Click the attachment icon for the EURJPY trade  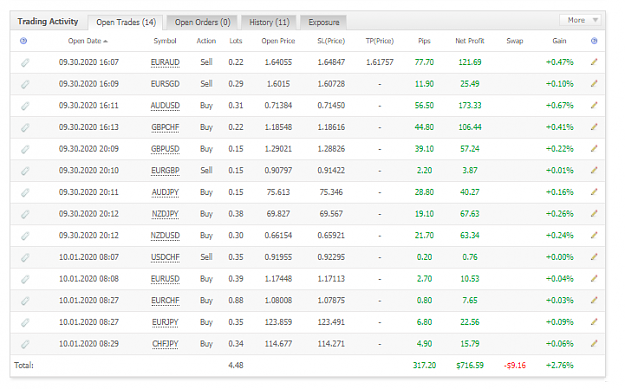[x=25, y=322]
